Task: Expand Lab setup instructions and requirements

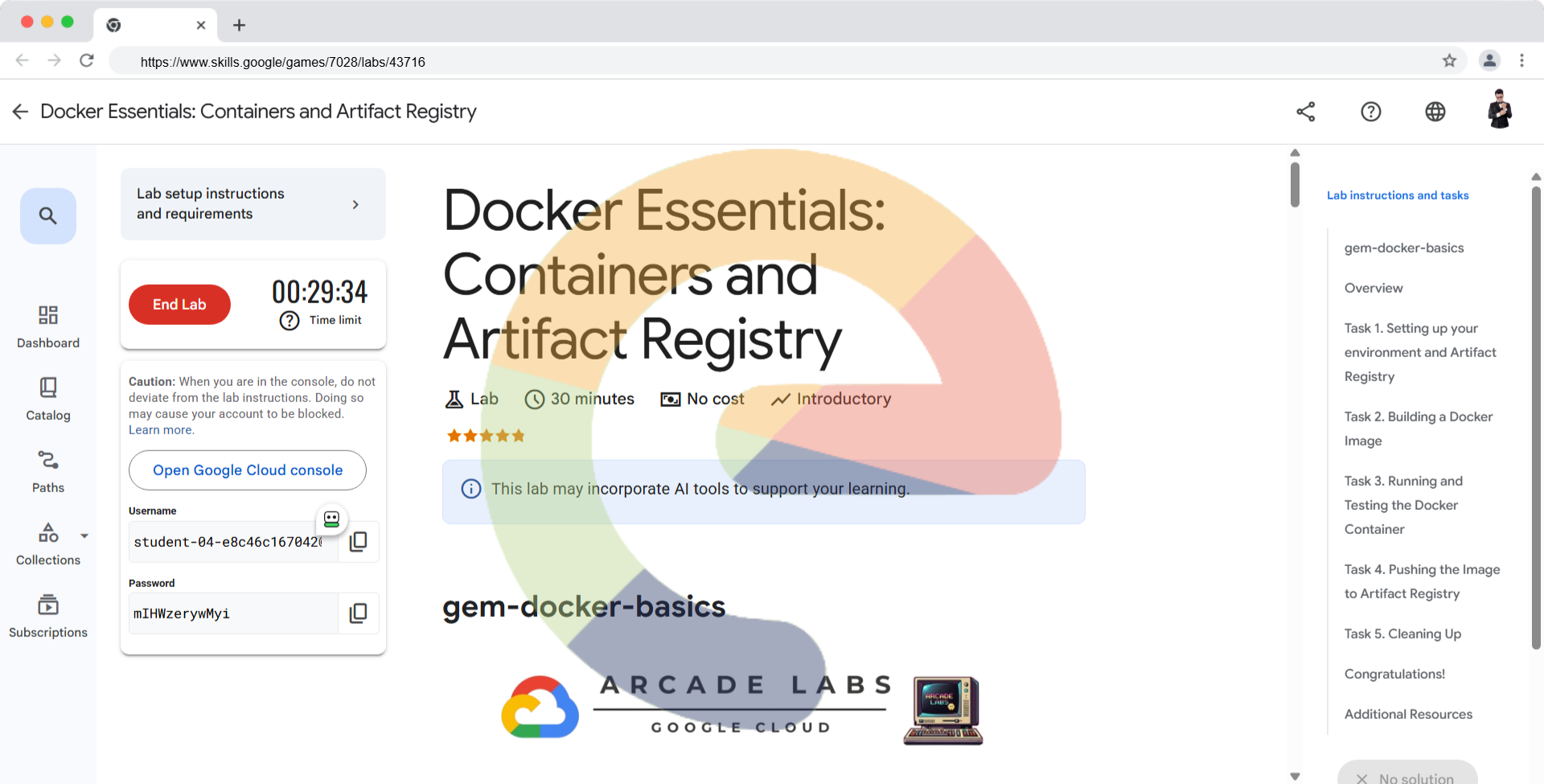Action: pos(253,203)
